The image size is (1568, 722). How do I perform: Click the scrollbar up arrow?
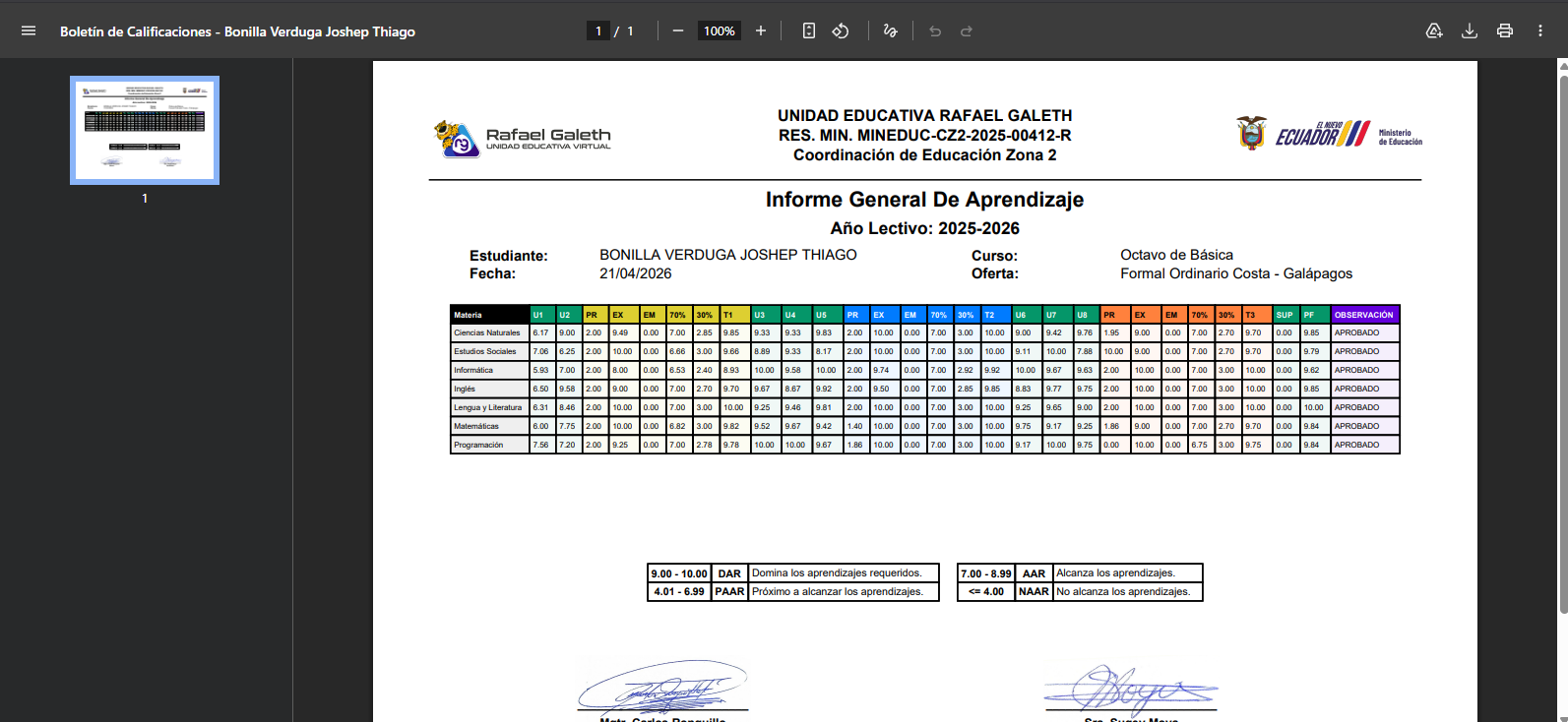(1562, 66)
